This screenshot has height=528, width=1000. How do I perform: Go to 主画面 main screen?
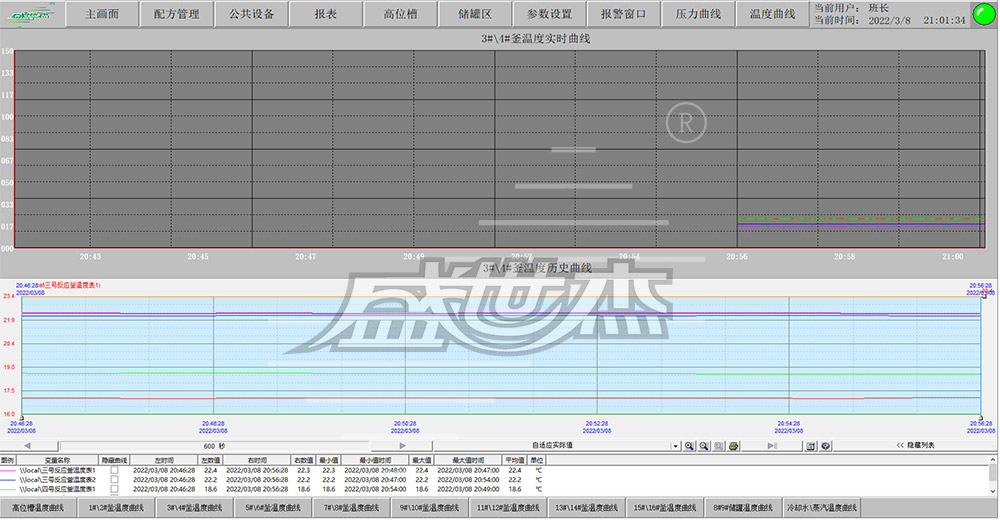(x=102, y=15)
